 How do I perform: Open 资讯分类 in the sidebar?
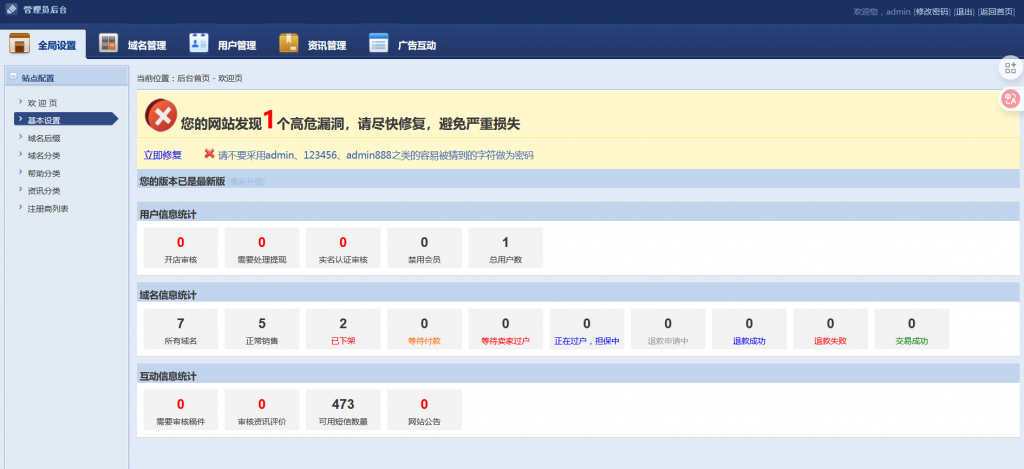point(44,191)
